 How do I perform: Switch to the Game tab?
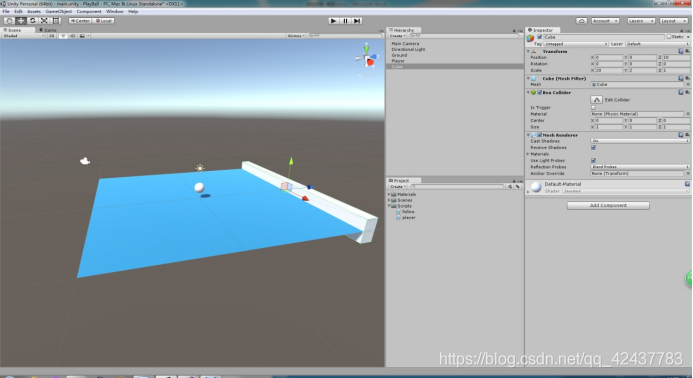[x=48, y=30]
